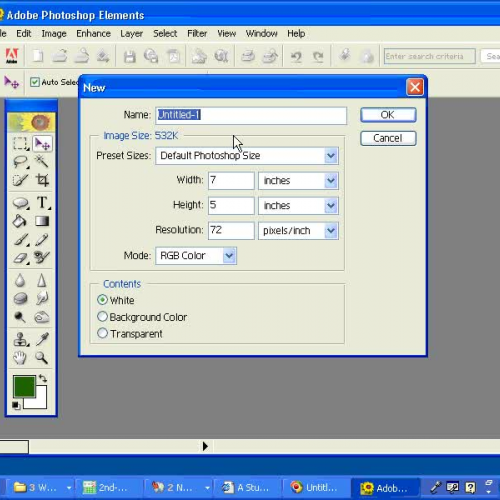500x500 pixels.
Task: Select the Move tool in toolbox
Action: (x=42, y=144)
